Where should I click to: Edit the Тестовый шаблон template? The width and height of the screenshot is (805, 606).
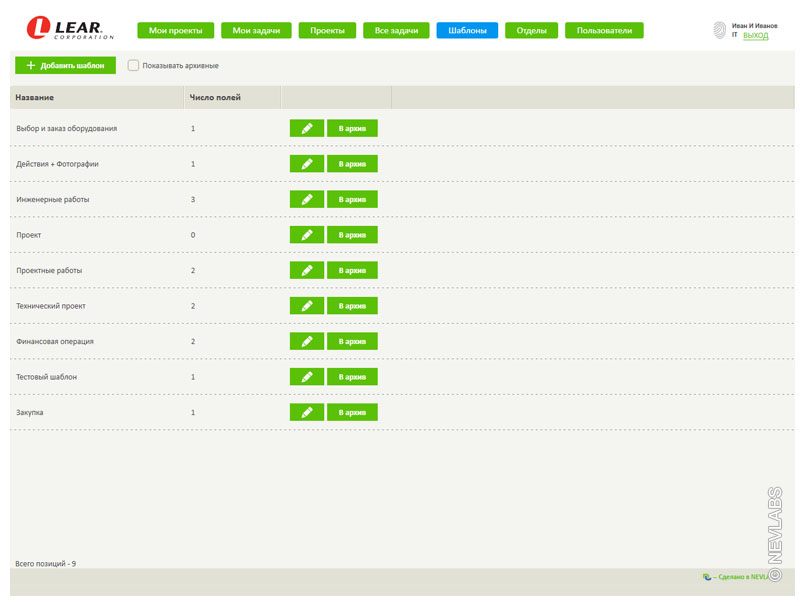[307, 377]
